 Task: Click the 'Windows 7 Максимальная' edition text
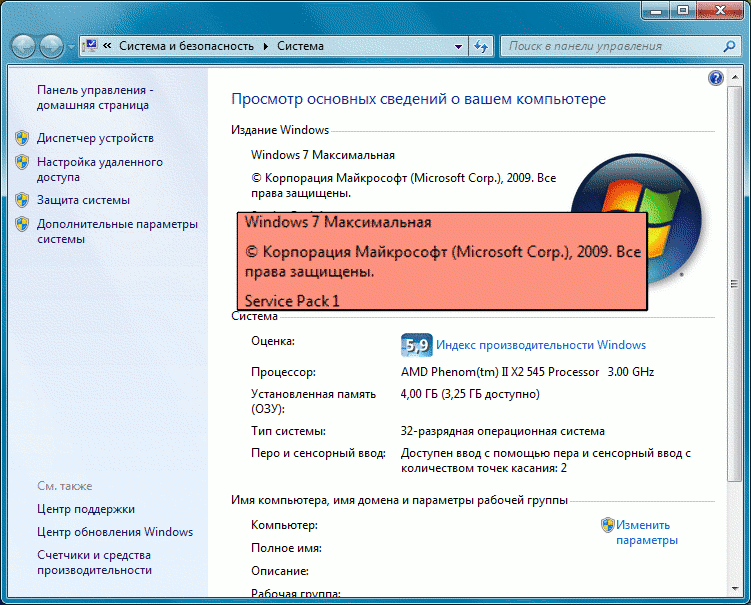tap(322, 155)
